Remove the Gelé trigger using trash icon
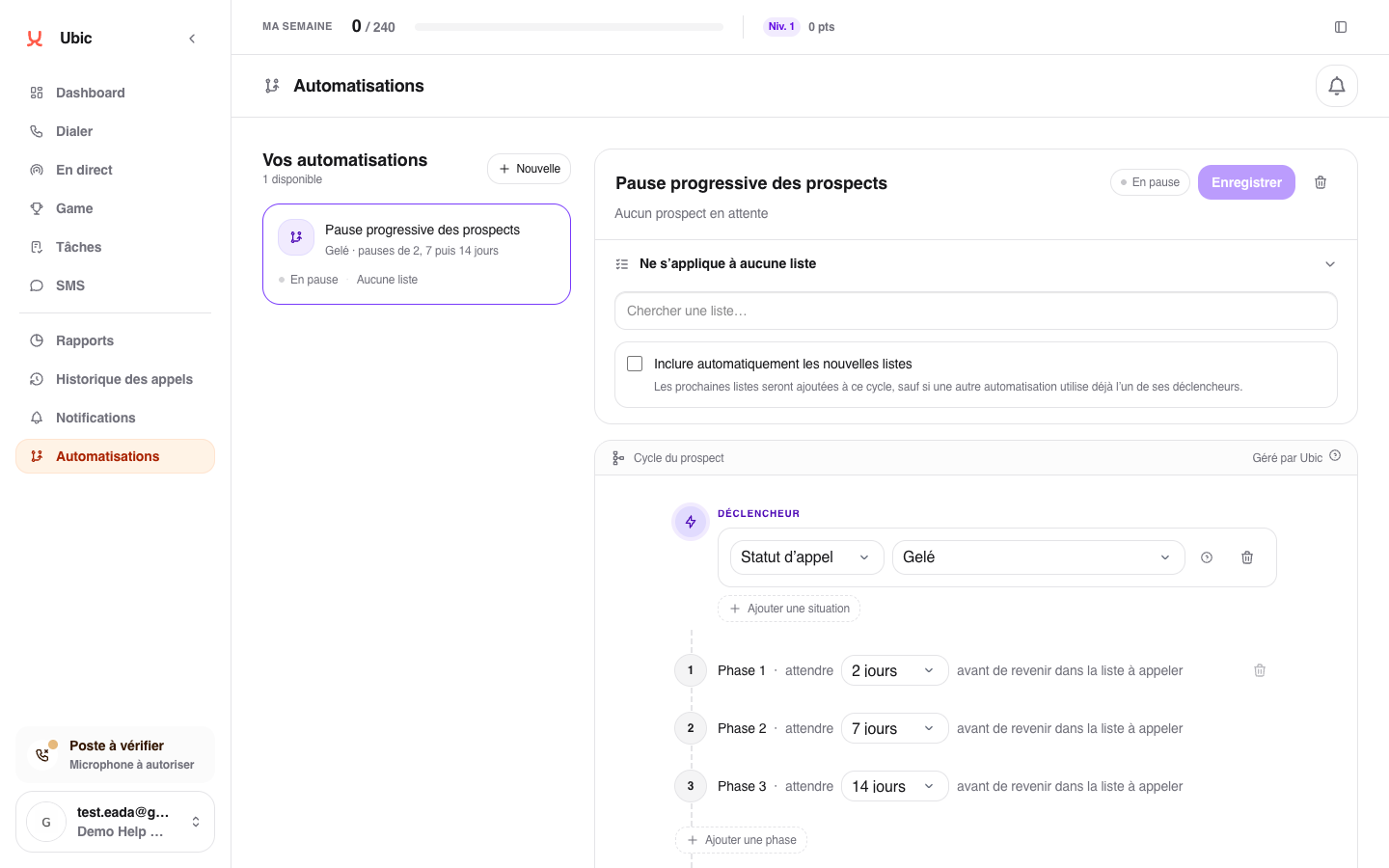The height and width of the screenshot is (868, 1389). coord(1247,557)
